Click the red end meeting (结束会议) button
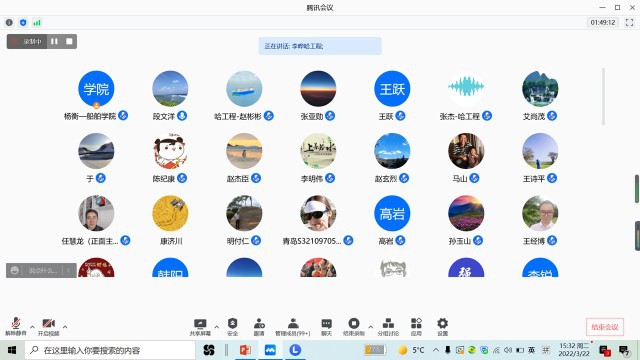The image size is (640, 360). [604, 327]
